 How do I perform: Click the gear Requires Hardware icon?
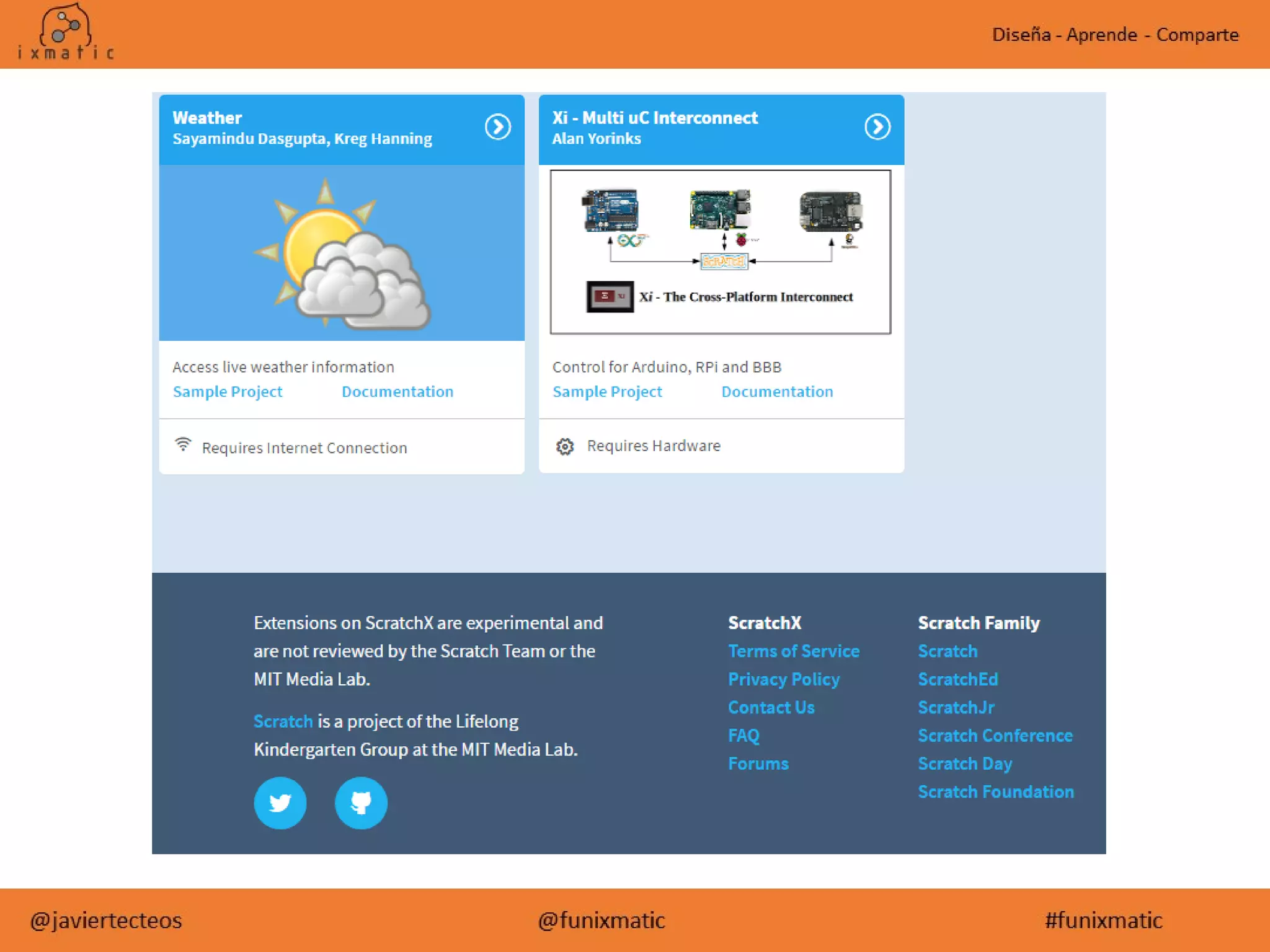pos(564,446)
